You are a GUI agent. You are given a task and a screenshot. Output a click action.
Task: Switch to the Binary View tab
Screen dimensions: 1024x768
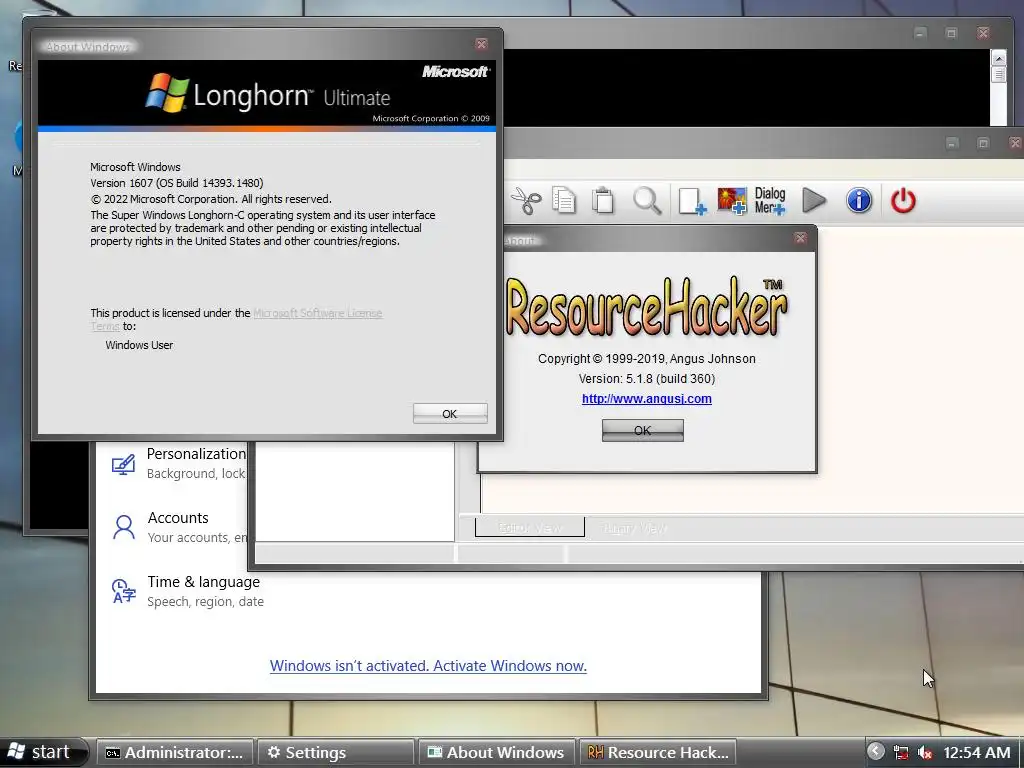point(635,528)
